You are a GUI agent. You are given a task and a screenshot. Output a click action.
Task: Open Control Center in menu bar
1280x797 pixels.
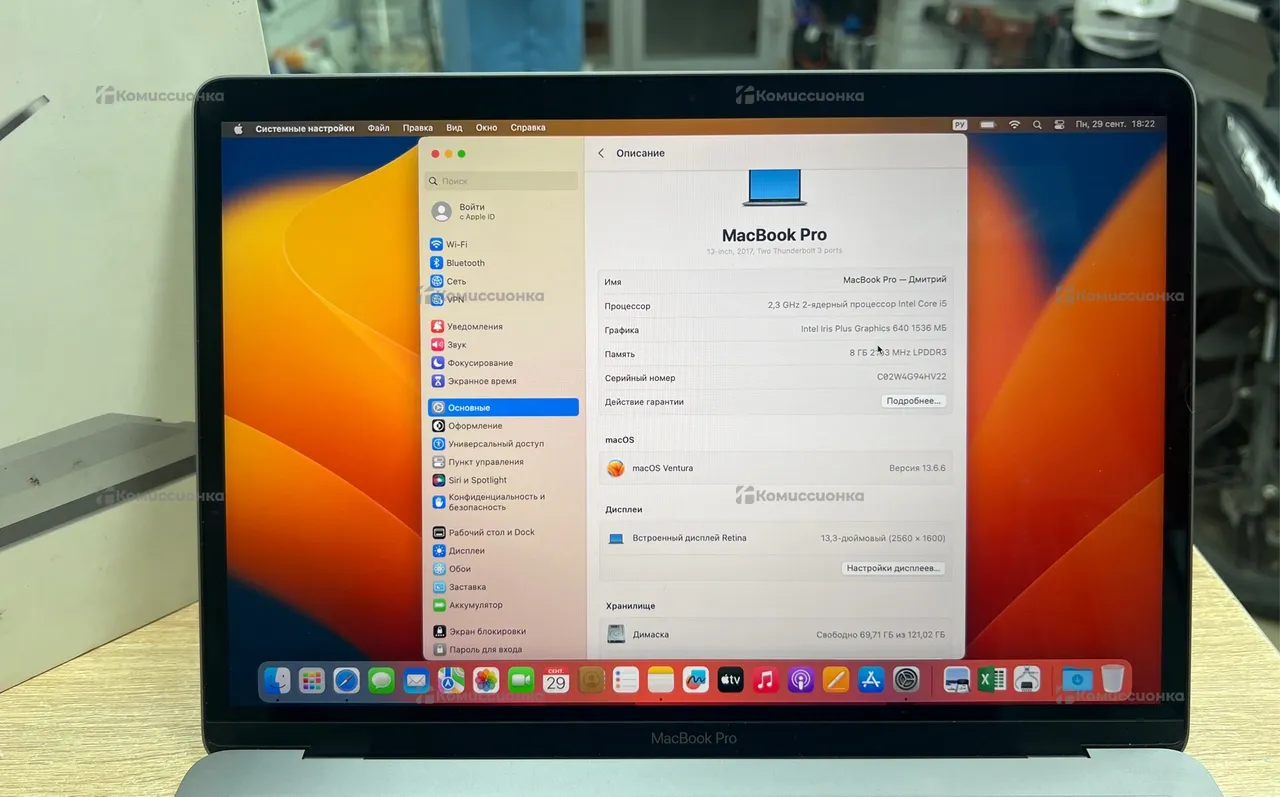(1059, 125)
